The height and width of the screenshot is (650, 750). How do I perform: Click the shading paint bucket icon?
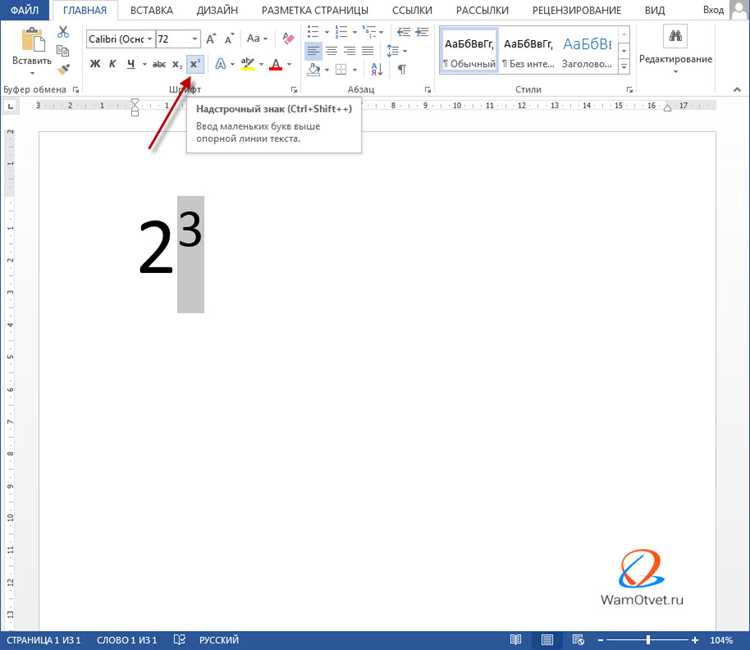pos(314,70)
